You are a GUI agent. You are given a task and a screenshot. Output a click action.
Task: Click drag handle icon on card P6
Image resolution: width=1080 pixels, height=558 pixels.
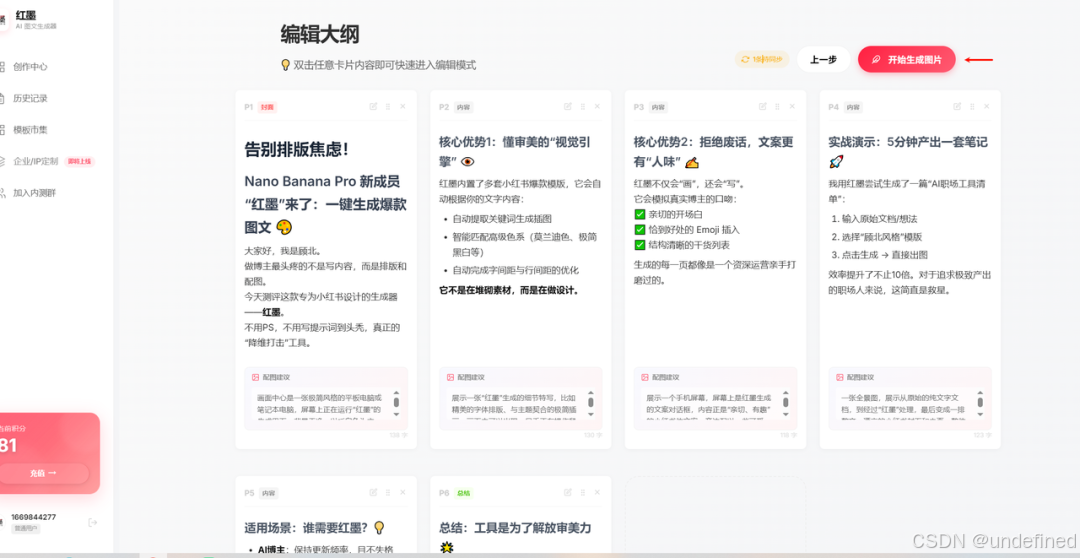coord(583,493)
